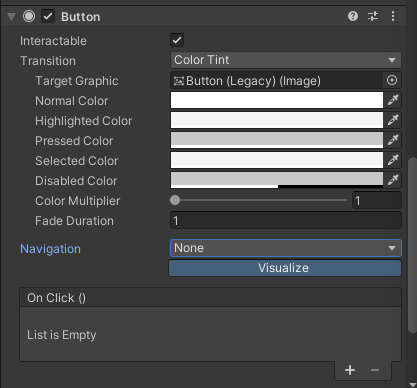Click the Navigation label
The height and width of the screenshot is (388, 417).
[50, 249]
